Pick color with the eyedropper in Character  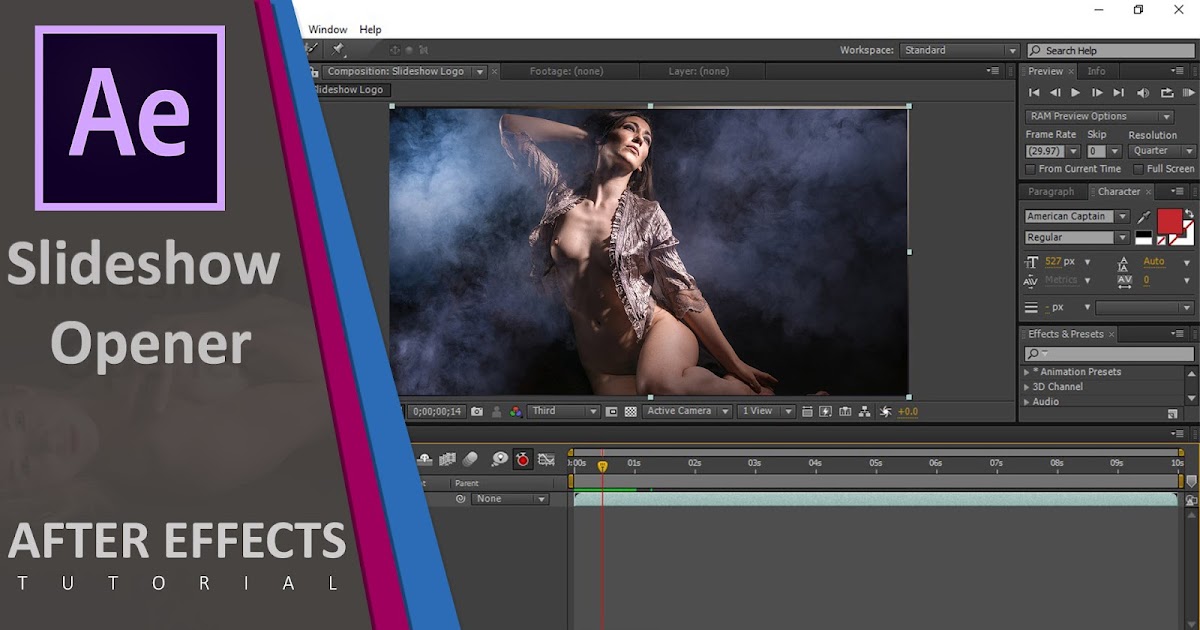point(1144,217)
